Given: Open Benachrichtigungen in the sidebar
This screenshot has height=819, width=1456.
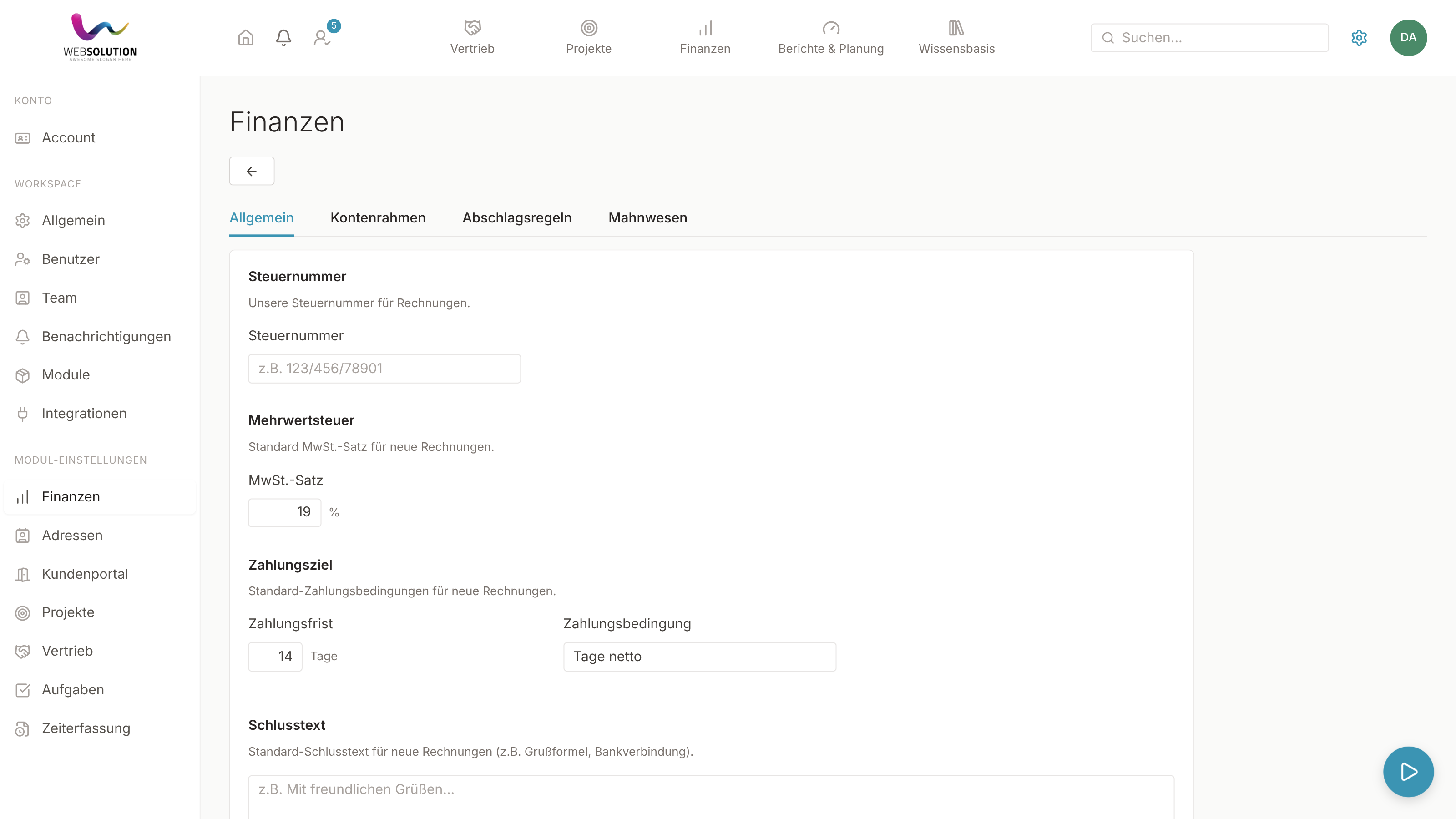Looking at the screenshot, I should [100, 336].
